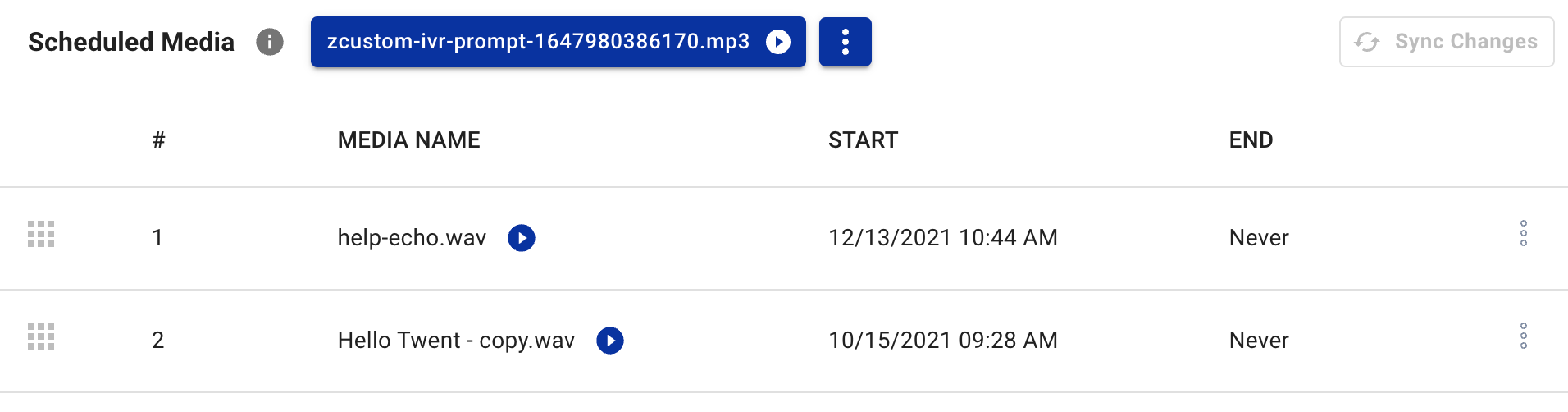Screen dimensions: 1568x412
Task: Play help-echo.wav audio
Action: coord(522,238)
